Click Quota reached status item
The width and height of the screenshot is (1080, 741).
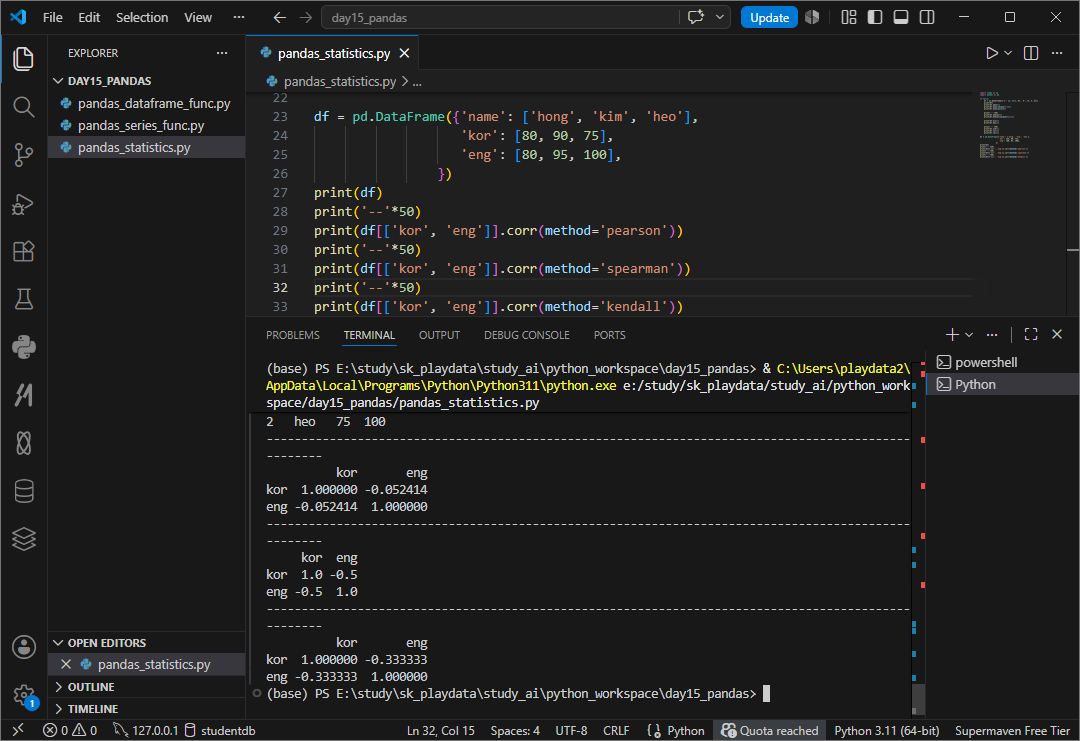[769, 730]
